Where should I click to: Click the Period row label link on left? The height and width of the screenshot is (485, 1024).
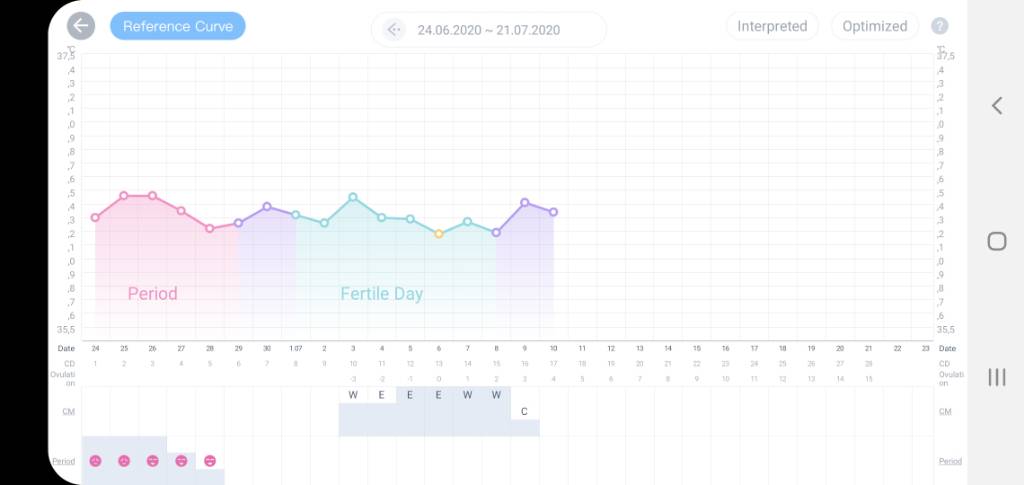coord(64,461)
